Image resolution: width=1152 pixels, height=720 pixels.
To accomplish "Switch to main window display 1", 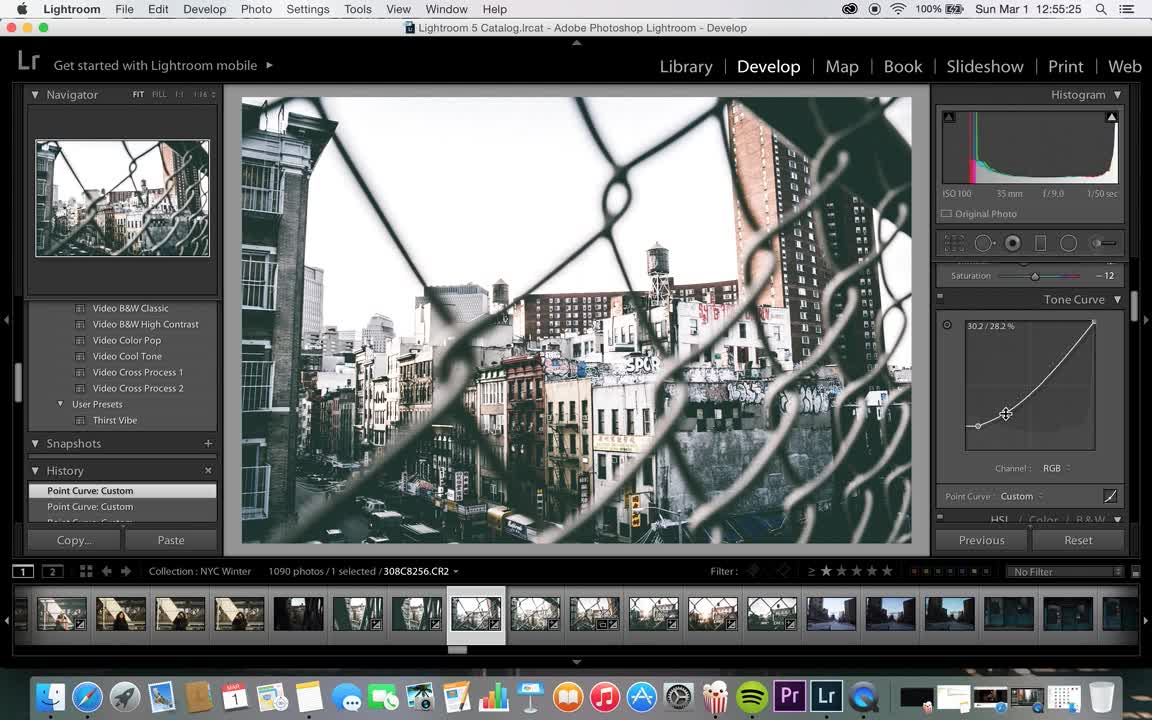I will (23, 571).
